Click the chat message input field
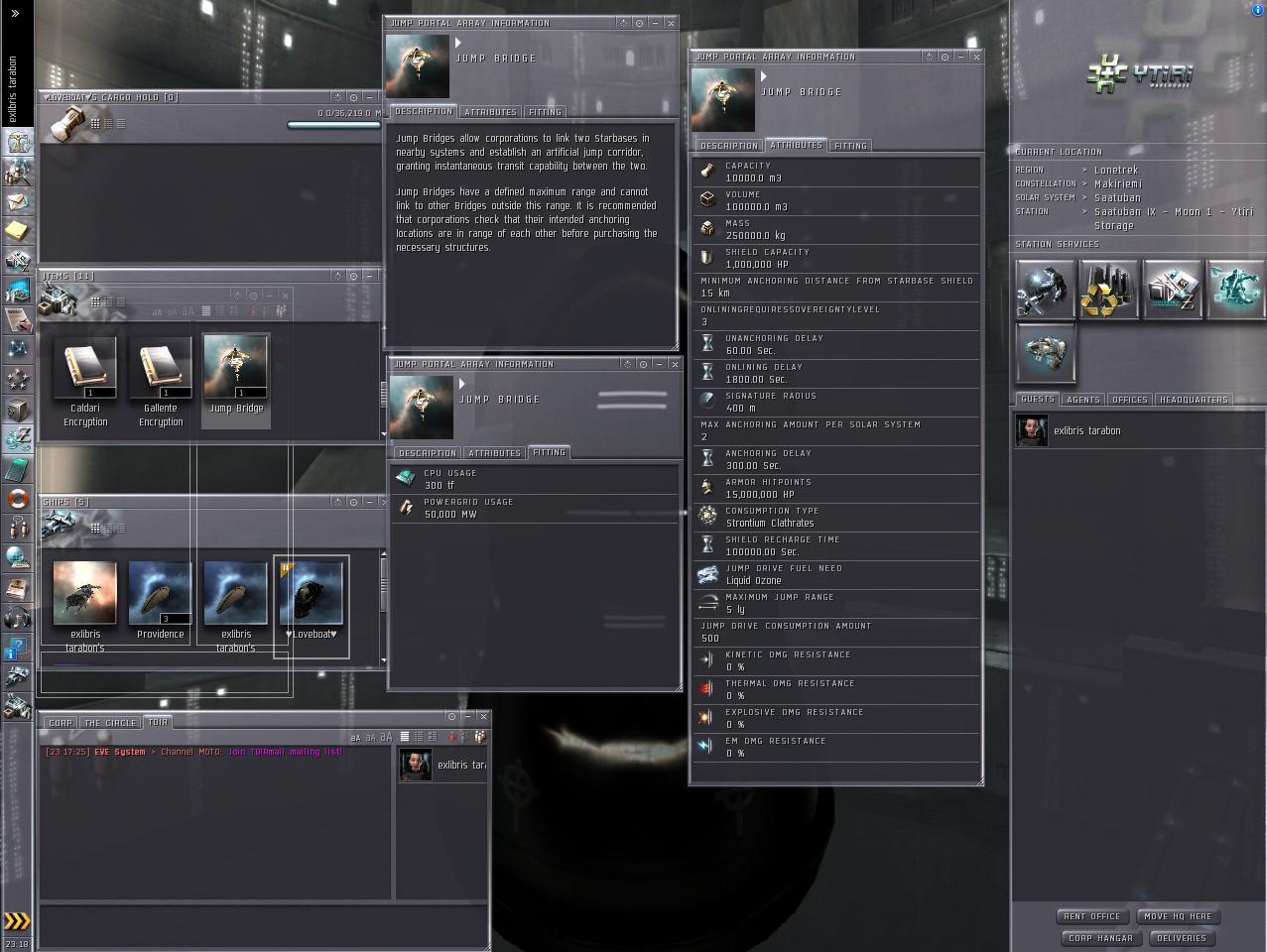1267x952 pixels. coord(264,924)
